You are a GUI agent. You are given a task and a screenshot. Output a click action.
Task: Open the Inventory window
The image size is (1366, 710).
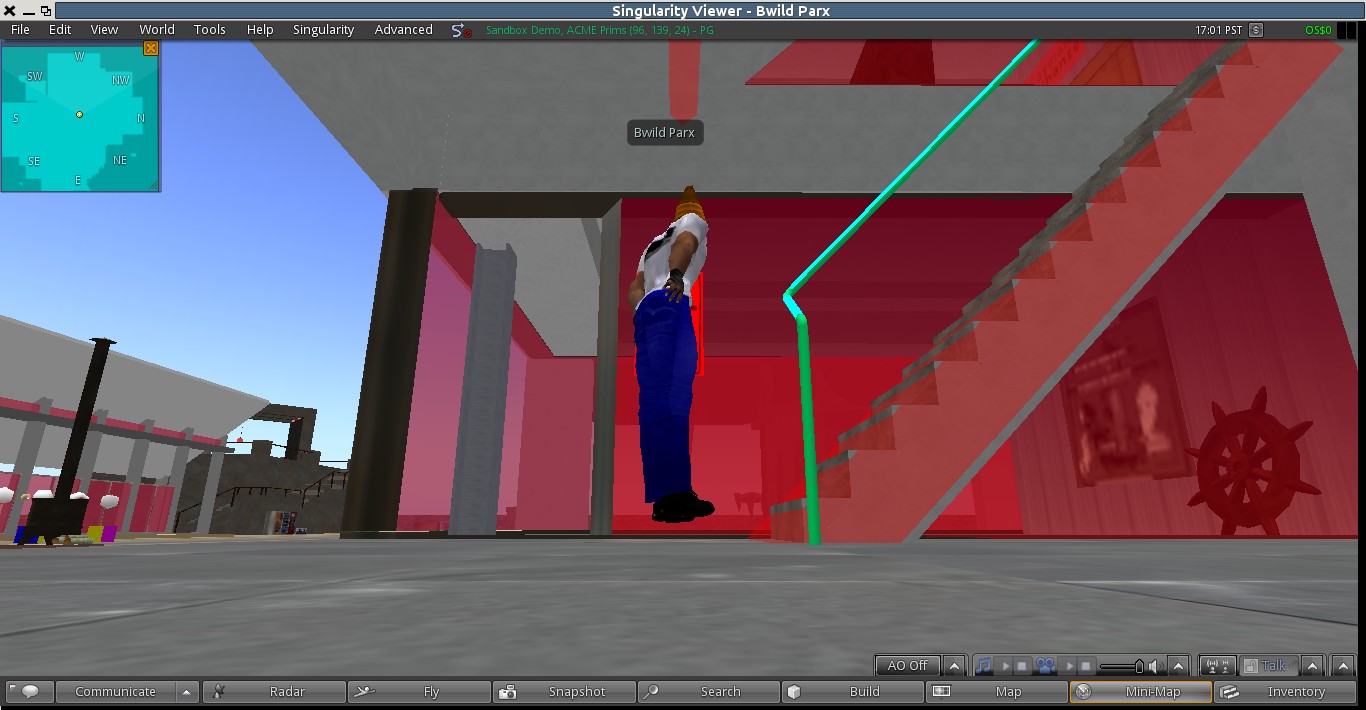1286,691
